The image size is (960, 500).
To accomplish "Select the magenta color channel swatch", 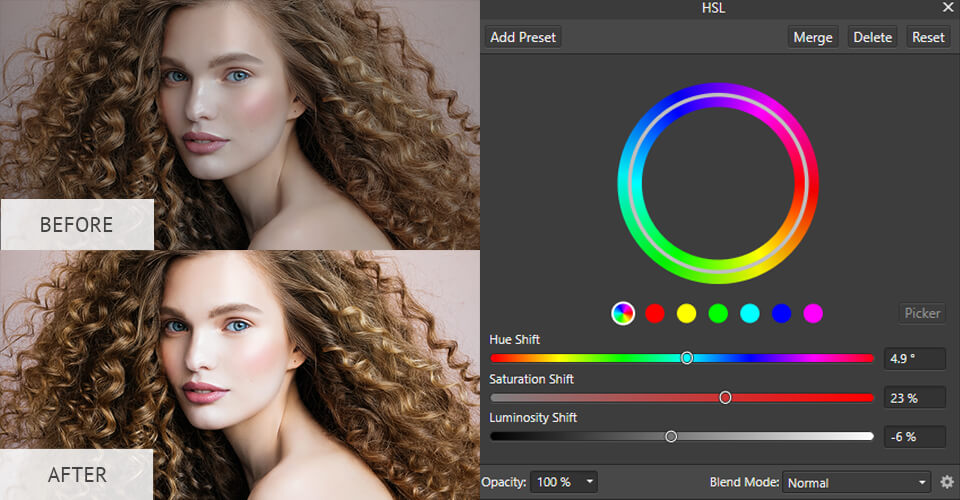I will click(x=813, y=313).
